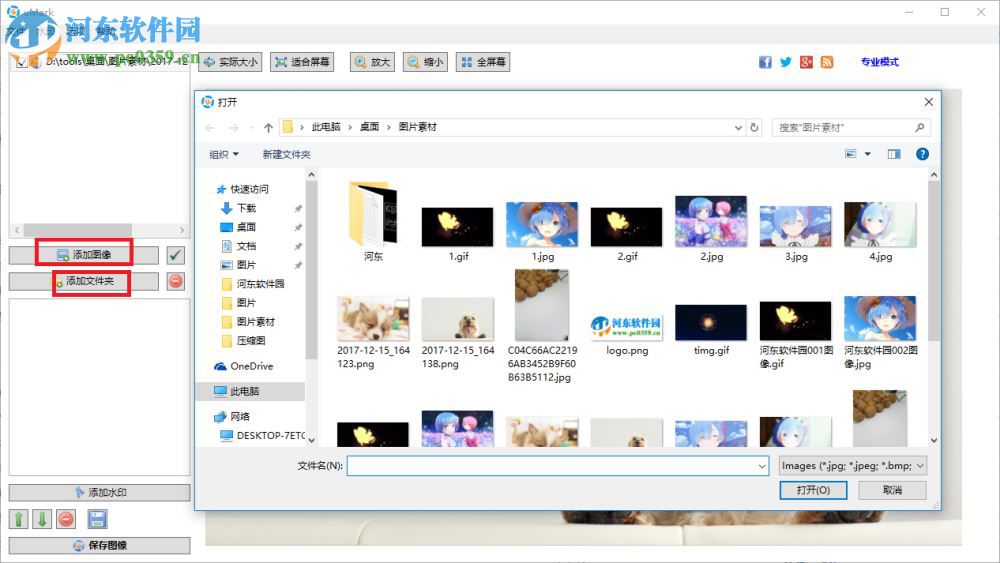Click the green checkmark button beside 添加图像
This screenshot has height=563, width=1000.
[x=175, y=255]
